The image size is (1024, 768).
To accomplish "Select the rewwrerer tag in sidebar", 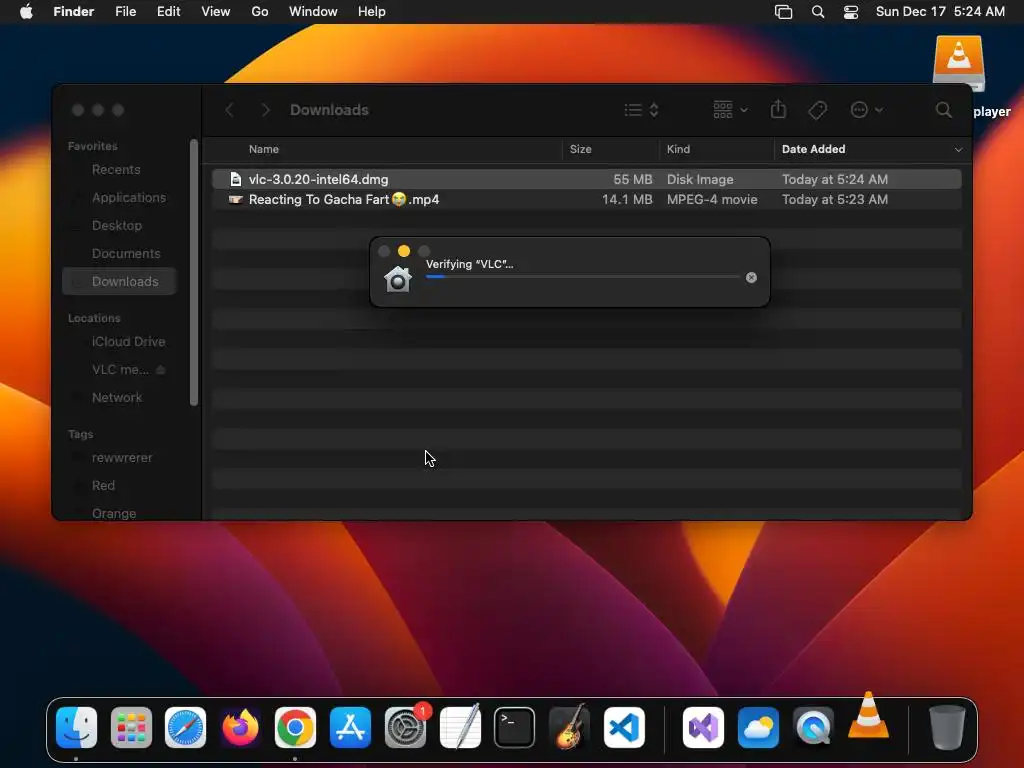I will pos(121,458).
